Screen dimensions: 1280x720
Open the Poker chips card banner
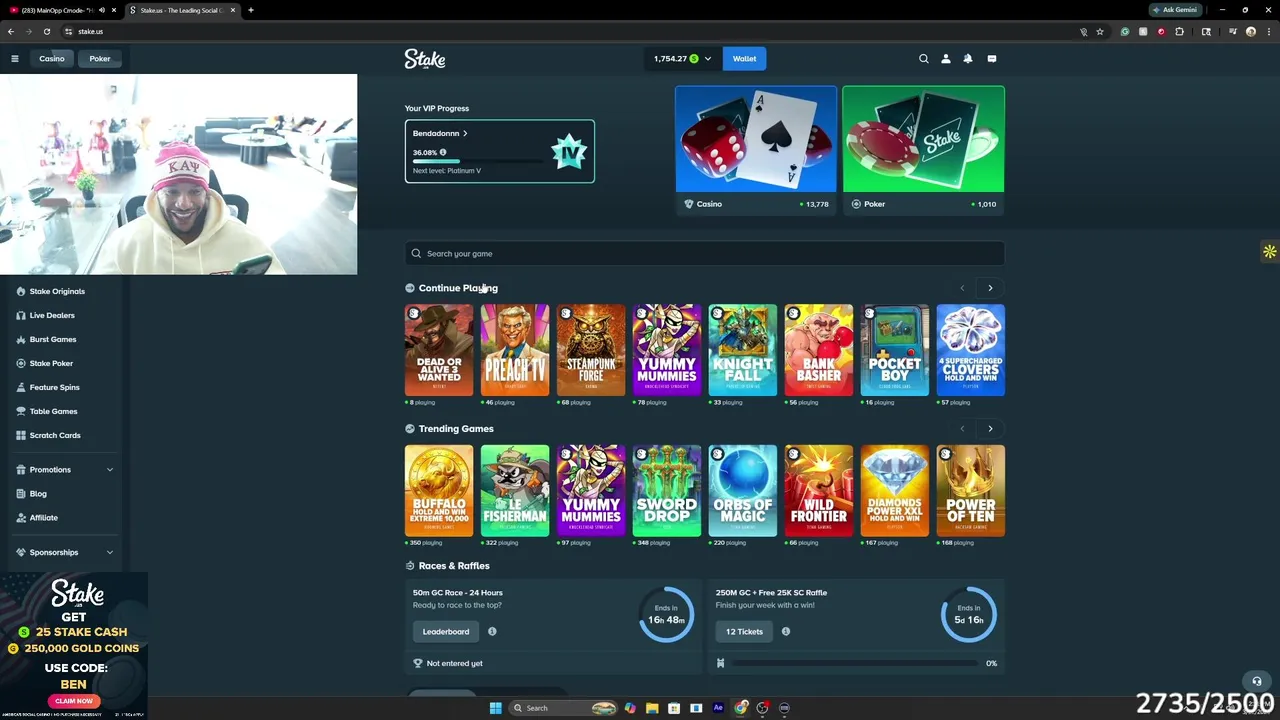point(924,152)
